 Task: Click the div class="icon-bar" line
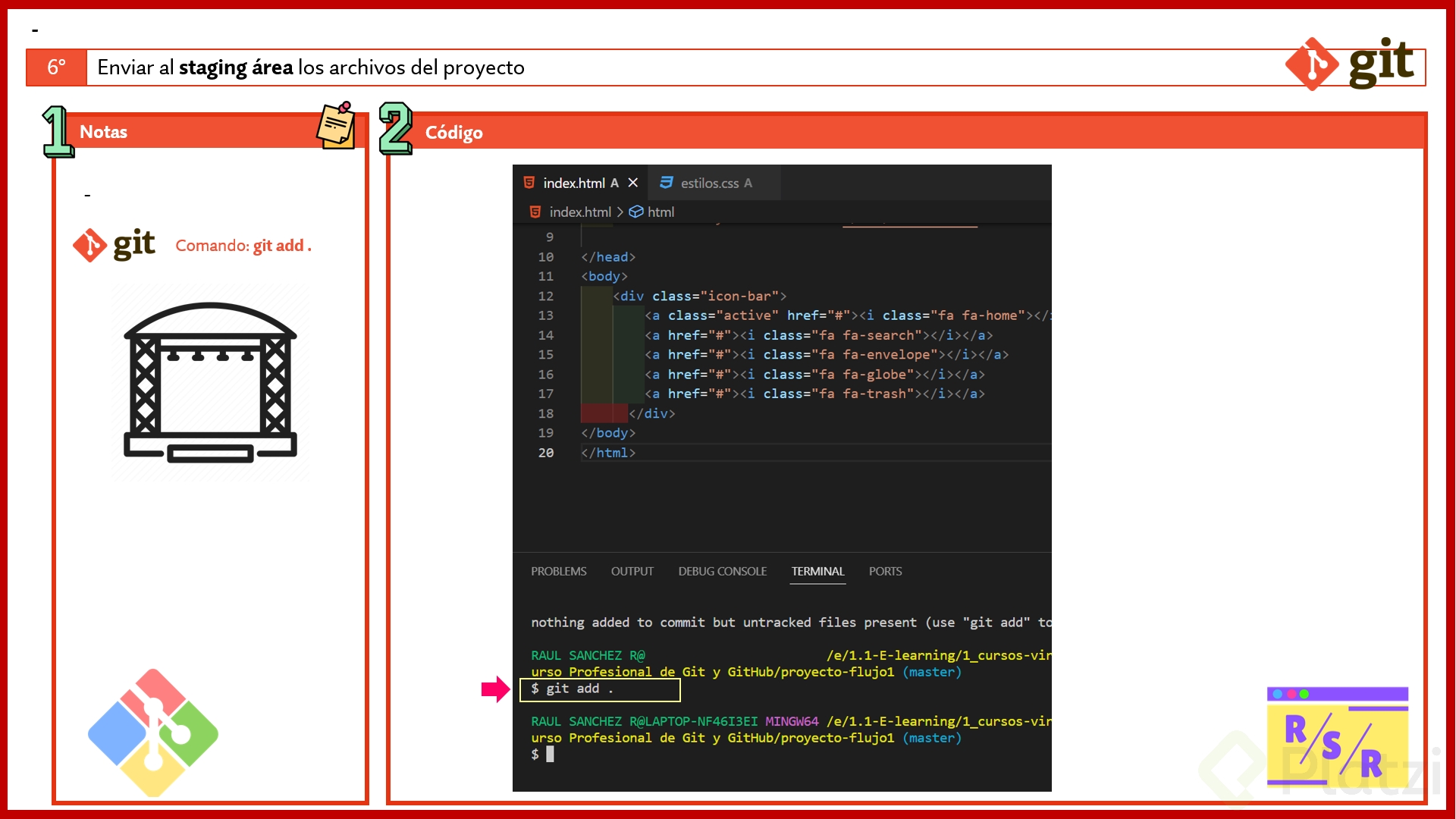(699, 297)
